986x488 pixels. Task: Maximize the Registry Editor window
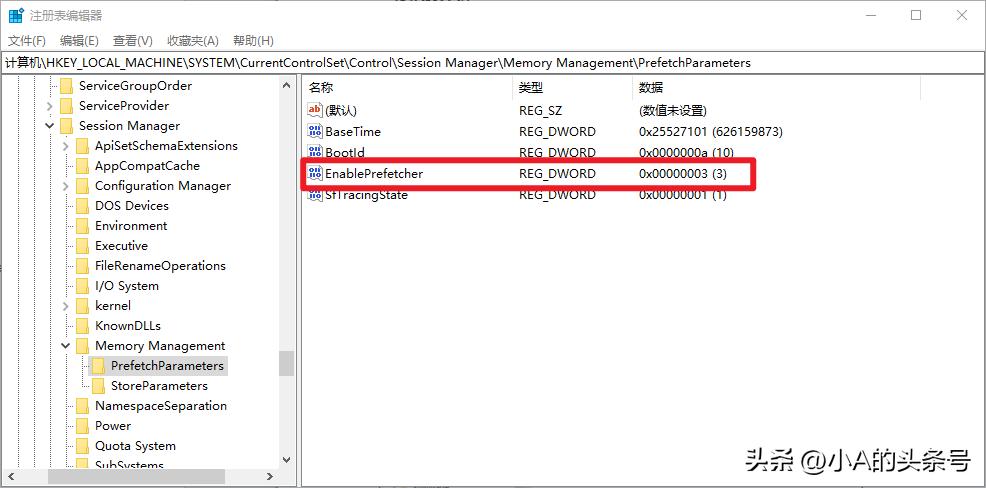tap(916, 16)
